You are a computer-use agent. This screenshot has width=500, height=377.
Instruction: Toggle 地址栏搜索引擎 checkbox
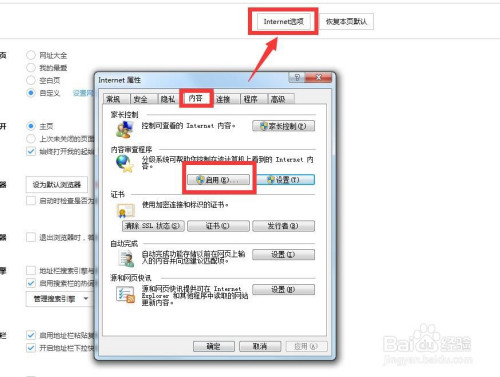point(31,270)
